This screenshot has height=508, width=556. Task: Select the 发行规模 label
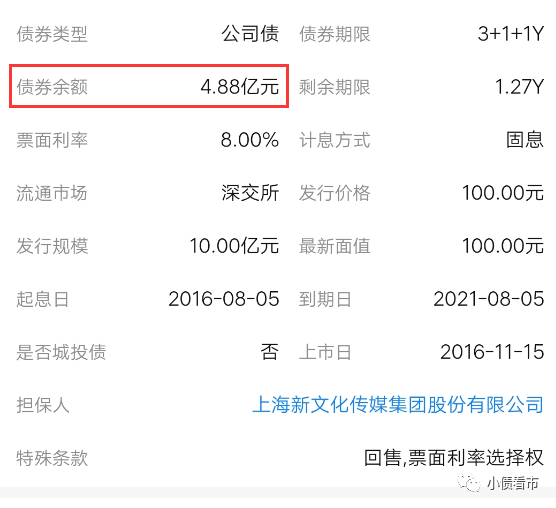coord(52,246)
